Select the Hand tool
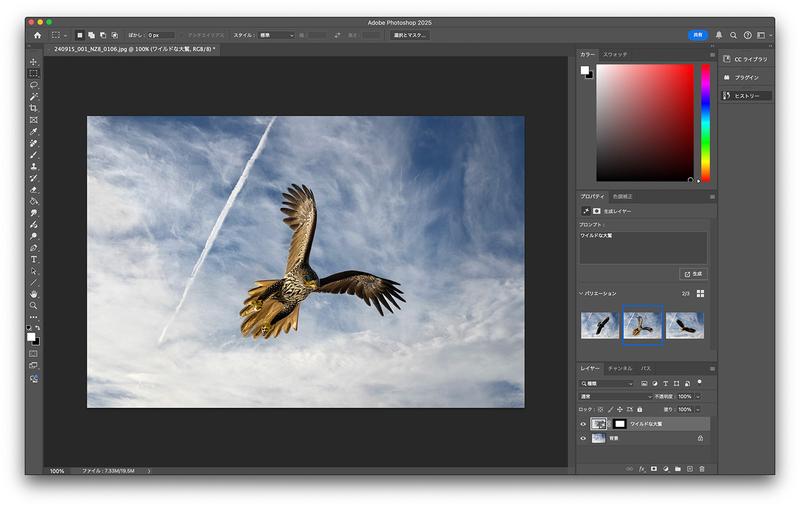The width and height of the screenshot is (800, 508). (33, 294)
